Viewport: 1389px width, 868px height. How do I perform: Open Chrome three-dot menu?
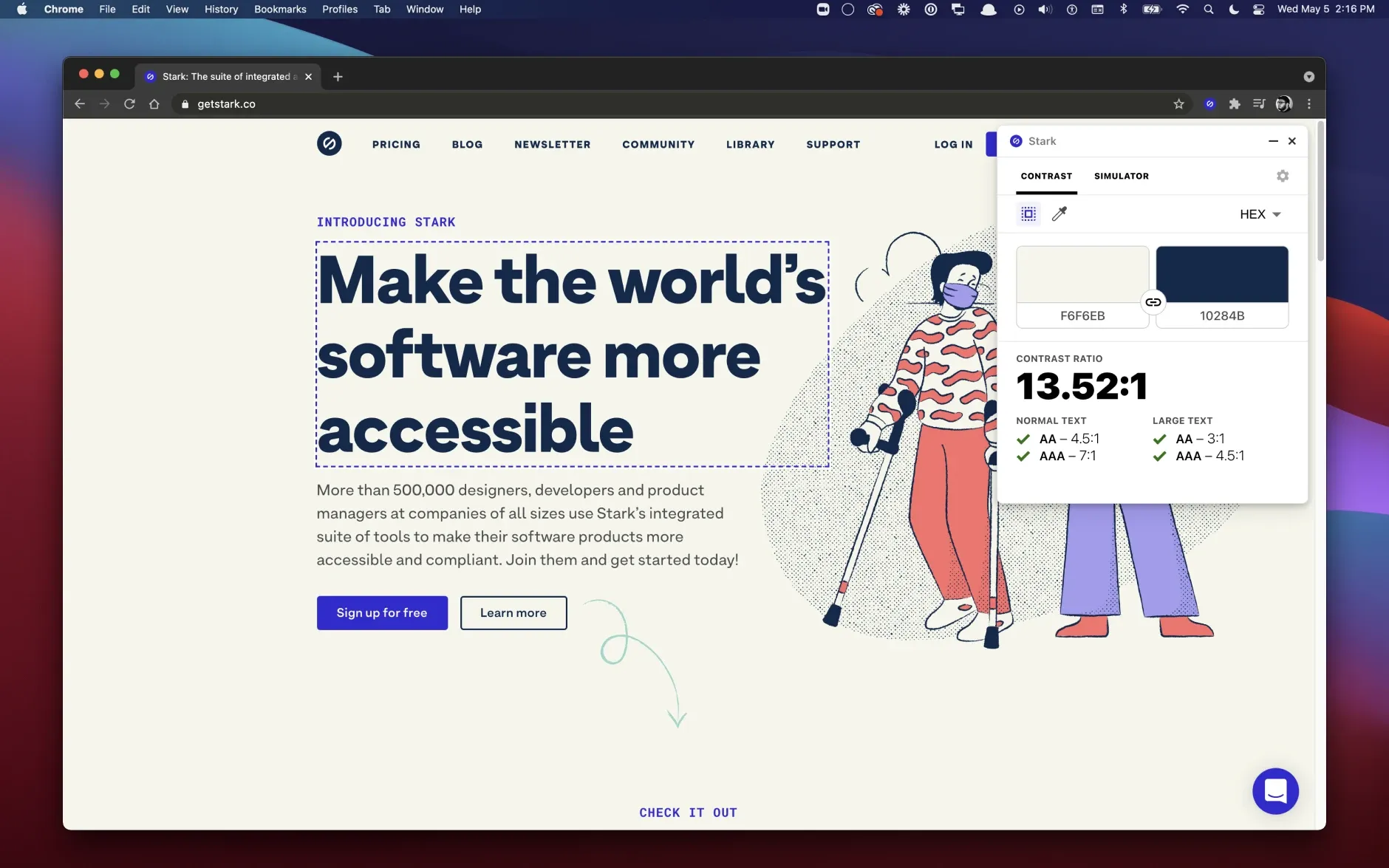1308,104
